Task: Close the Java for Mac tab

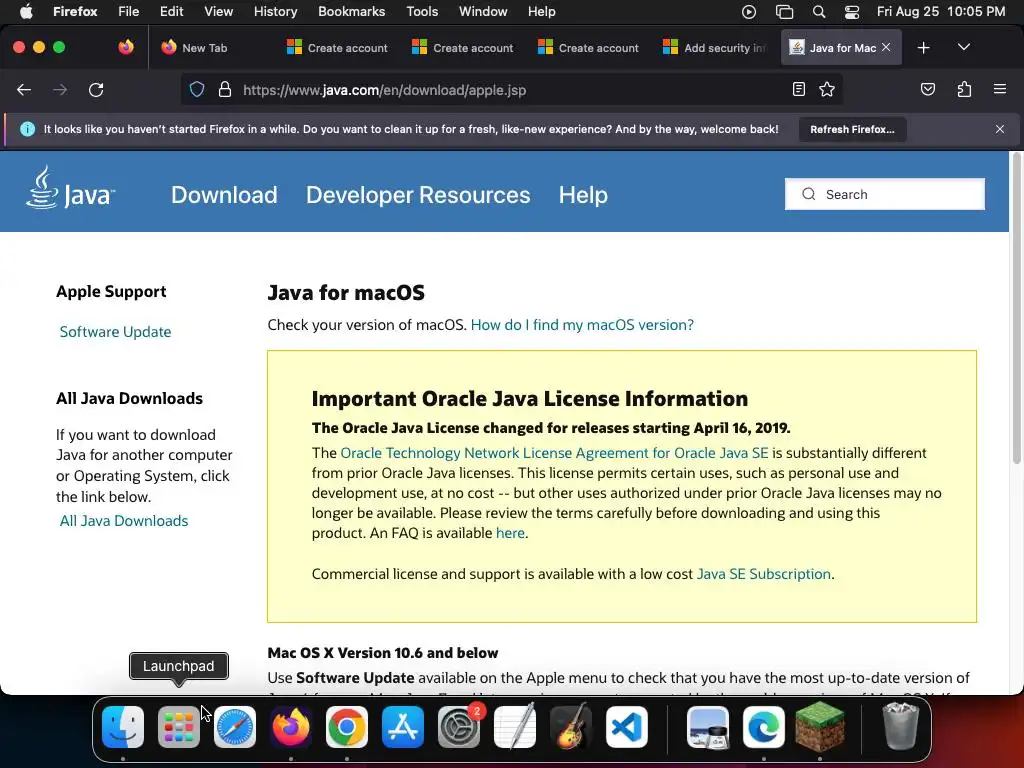Action: pyautogui.click(x=886, y=47)
